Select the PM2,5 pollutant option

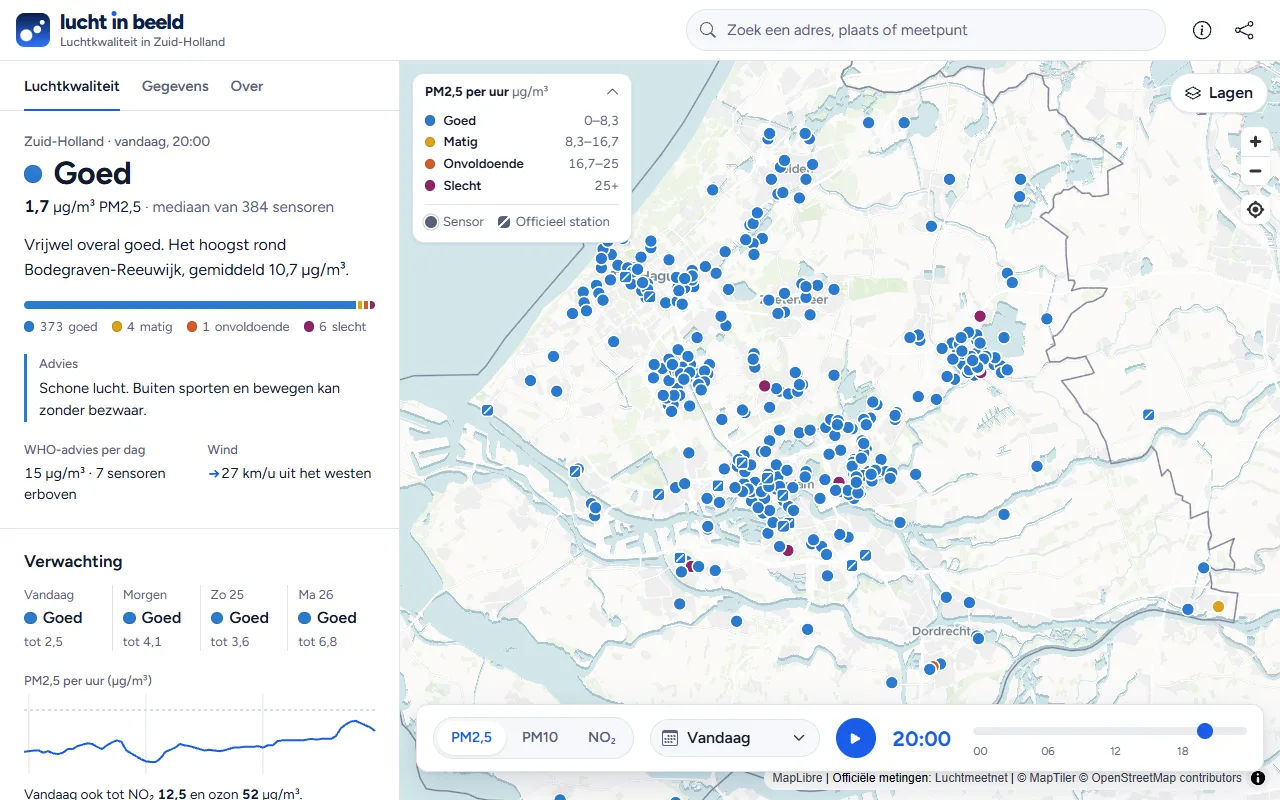[x=471, y=737]
